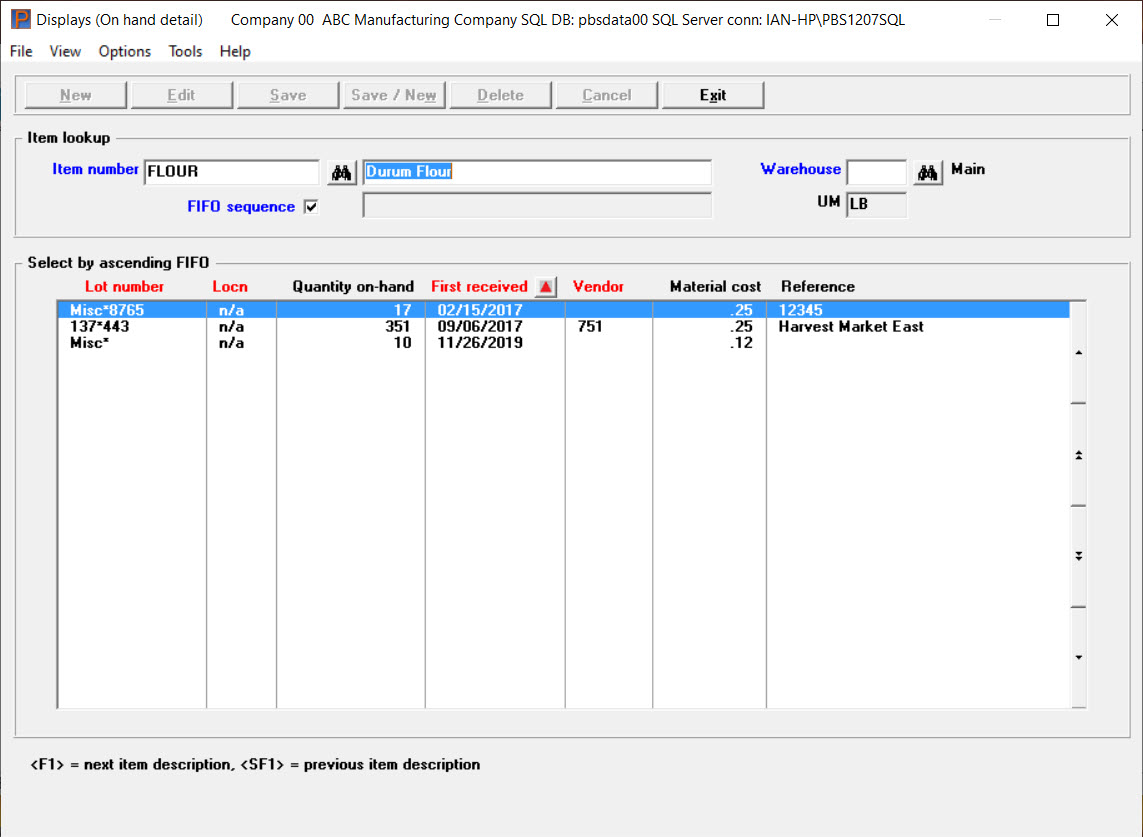Open the File menu

pyautogui.click(x=20, y=51)
